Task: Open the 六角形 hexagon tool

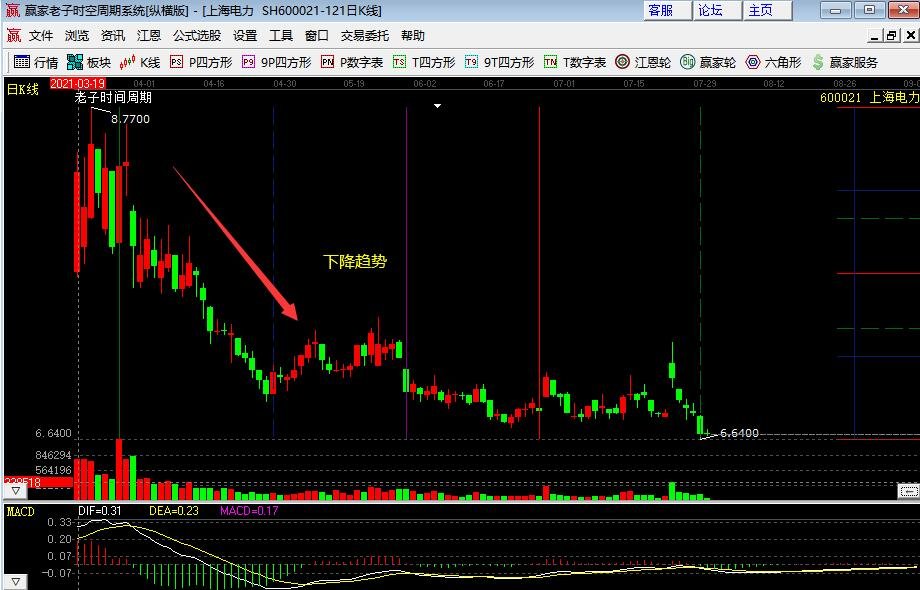Action: [773, 62]
